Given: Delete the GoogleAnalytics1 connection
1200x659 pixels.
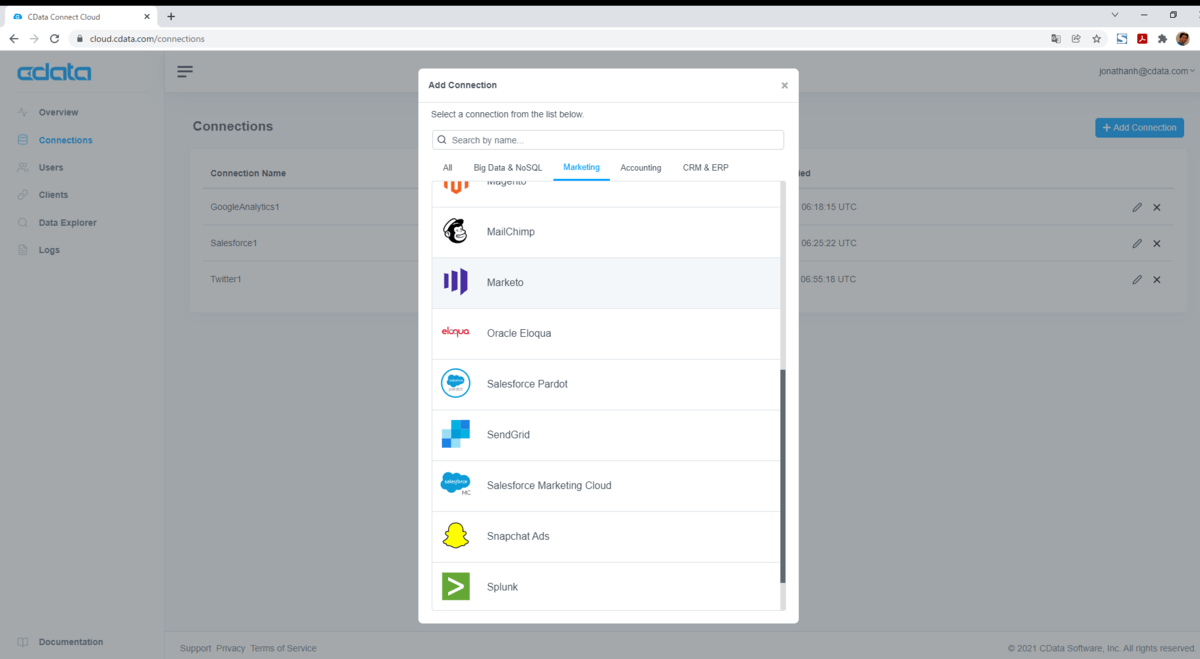Looking at the screenshot, I should click(1157, 208).
